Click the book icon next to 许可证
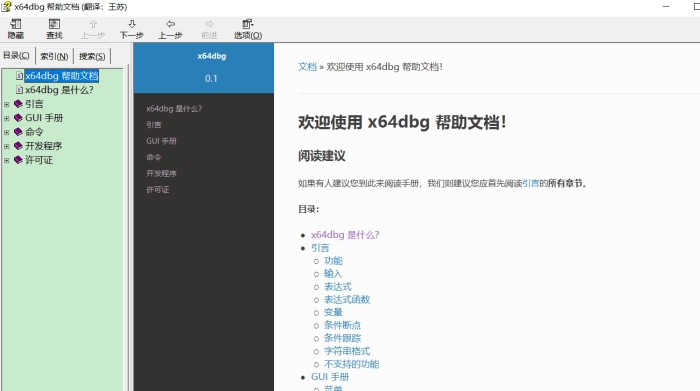This screenshot has width=700, height=391. 18,160
